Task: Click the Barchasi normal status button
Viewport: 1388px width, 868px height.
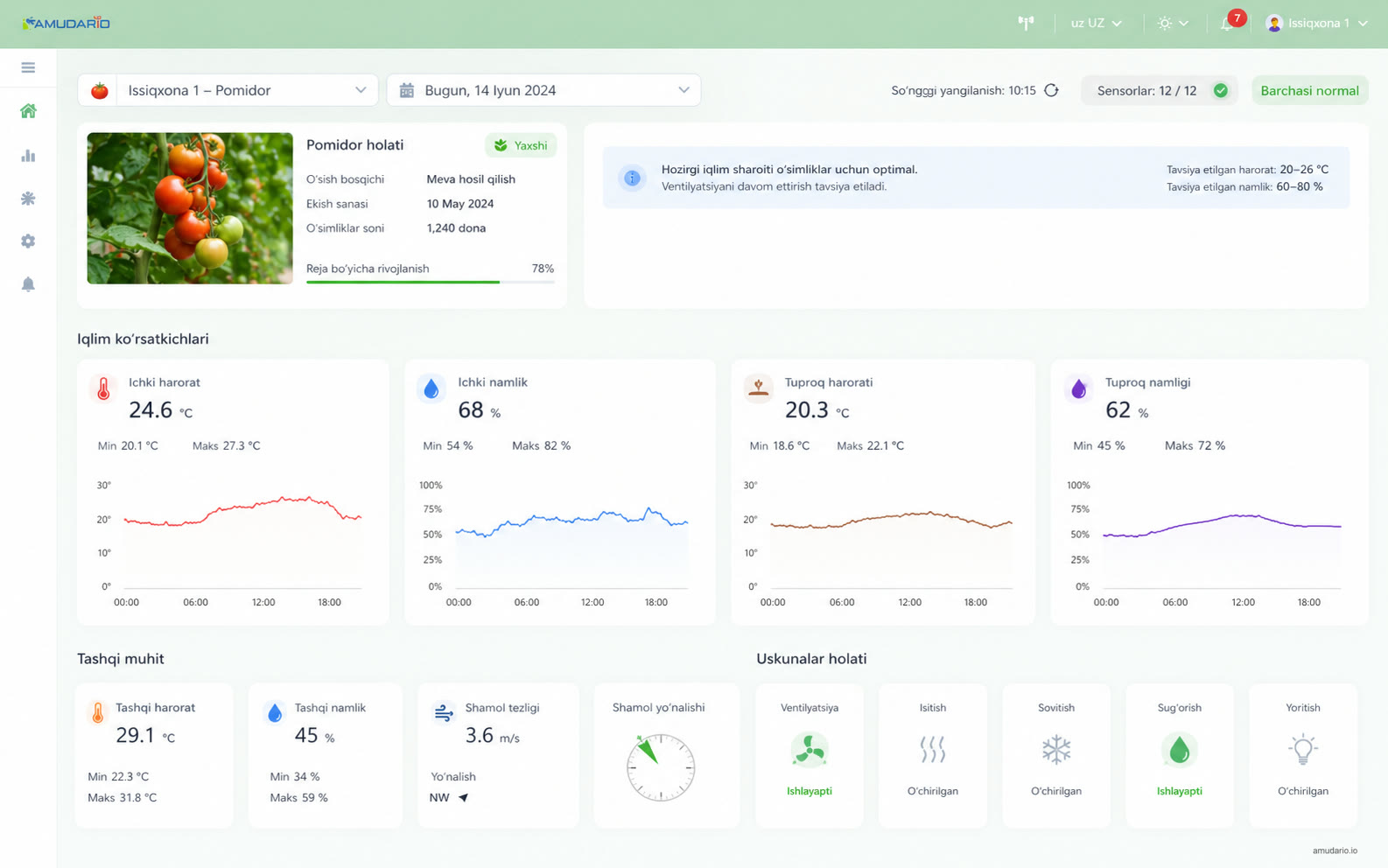Action: coord(1309,90)
